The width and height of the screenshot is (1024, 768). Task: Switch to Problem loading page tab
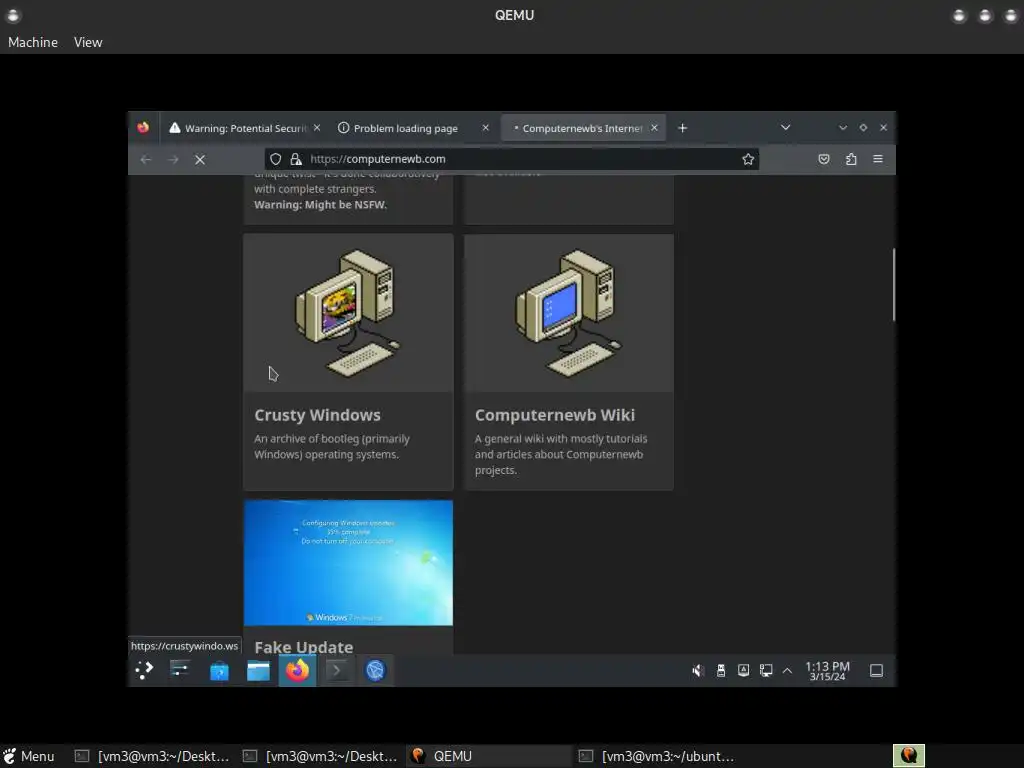point(413,128)
